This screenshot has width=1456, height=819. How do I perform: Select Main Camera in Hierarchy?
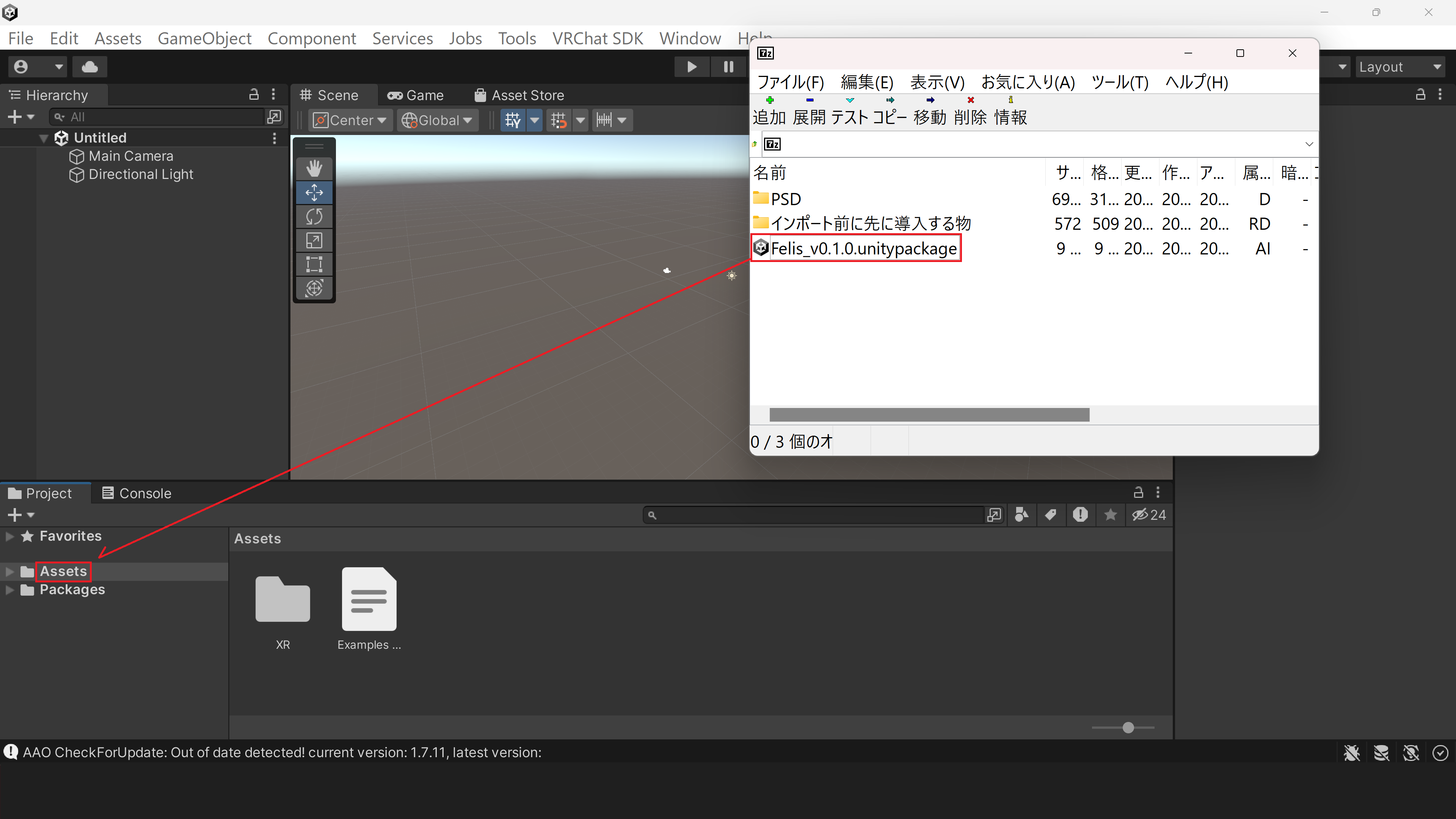tap(130, 156)
